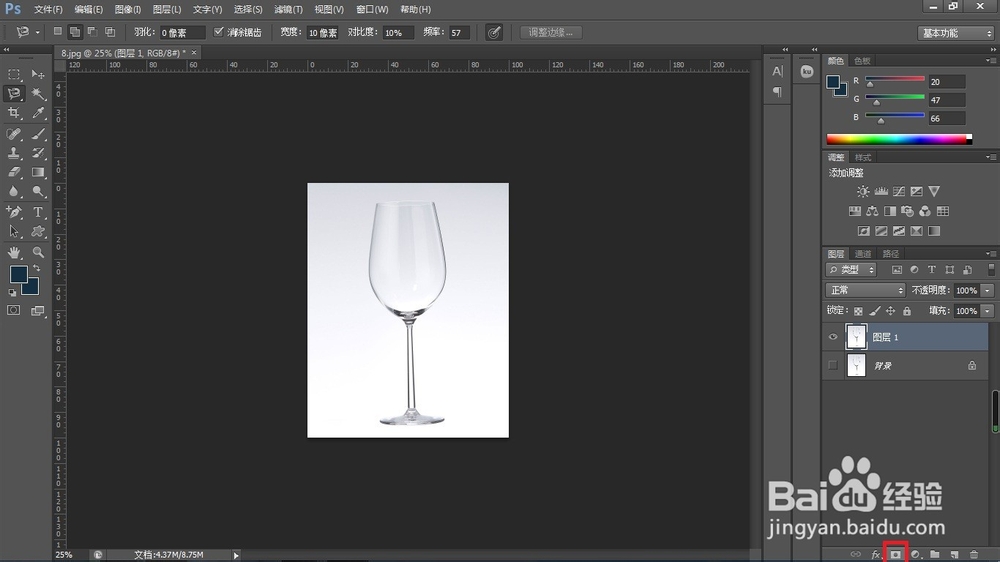Open the 滤镜(T) menu
Screen dimensions: 1000x562
pos(288,10)
